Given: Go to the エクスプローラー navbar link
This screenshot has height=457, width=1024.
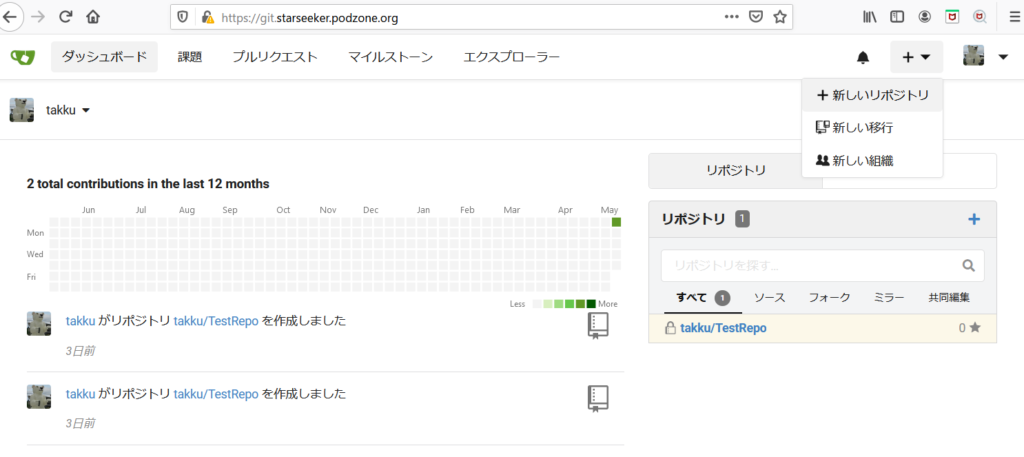Looking at the screenshot, I should [511, 57].
